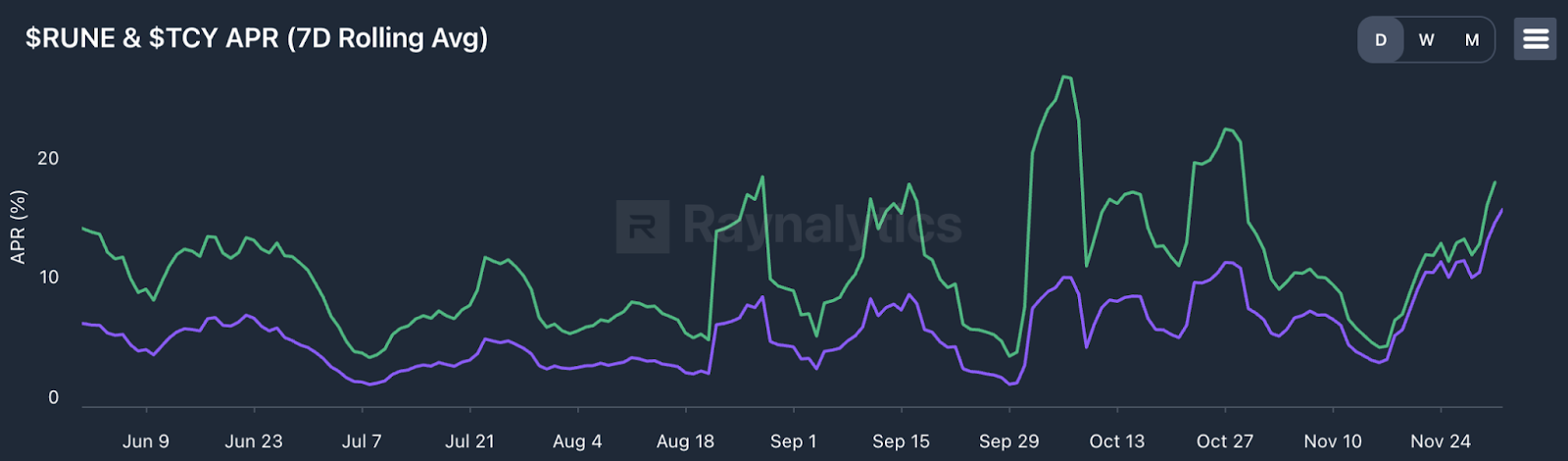Switch chart to weekly (W) view
The image size is (1568, 461).
pos(1426,40)
